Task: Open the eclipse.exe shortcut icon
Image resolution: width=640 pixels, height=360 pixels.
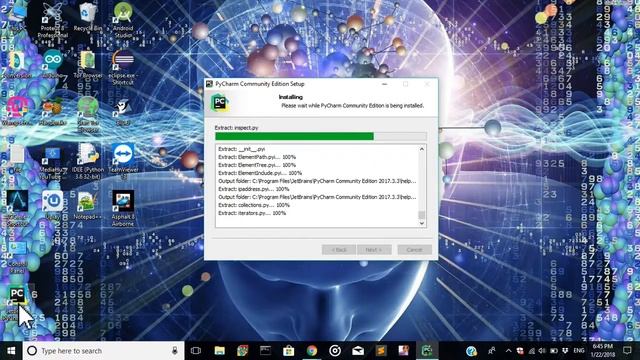Action: click(x=123, y=67)
